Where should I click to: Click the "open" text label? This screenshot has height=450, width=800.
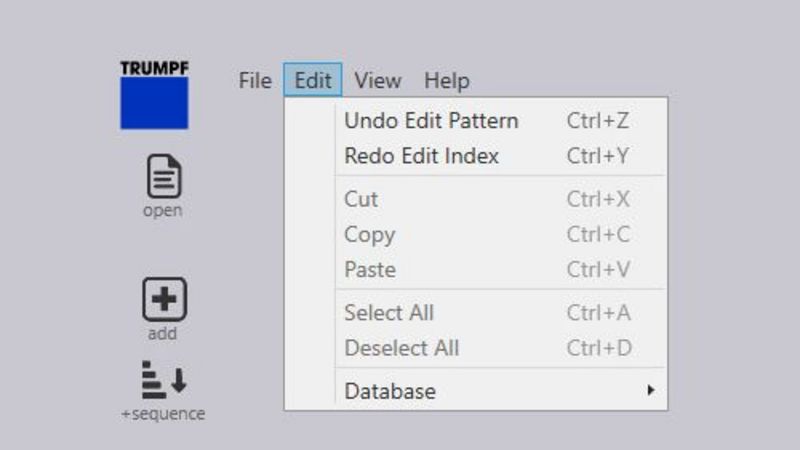click(x=162, y=211)
